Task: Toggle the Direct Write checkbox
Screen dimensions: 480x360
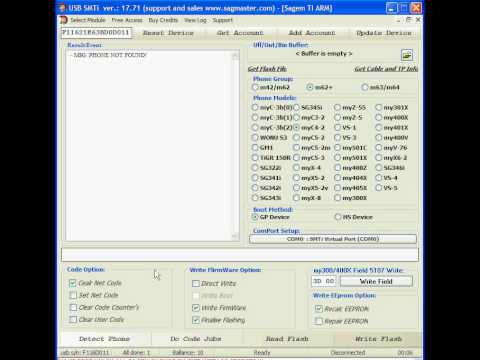Action: 196,284
